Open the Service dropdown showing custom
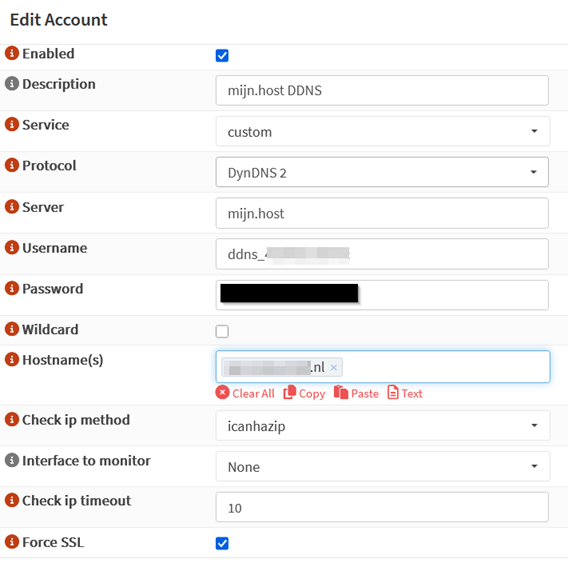 pyautogui.click(x=382, y=131)
